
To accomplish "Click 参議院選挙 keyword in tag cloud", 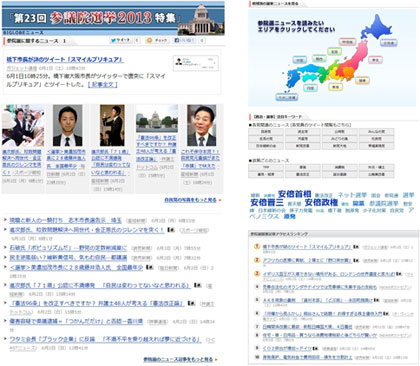I will [383, 203].
